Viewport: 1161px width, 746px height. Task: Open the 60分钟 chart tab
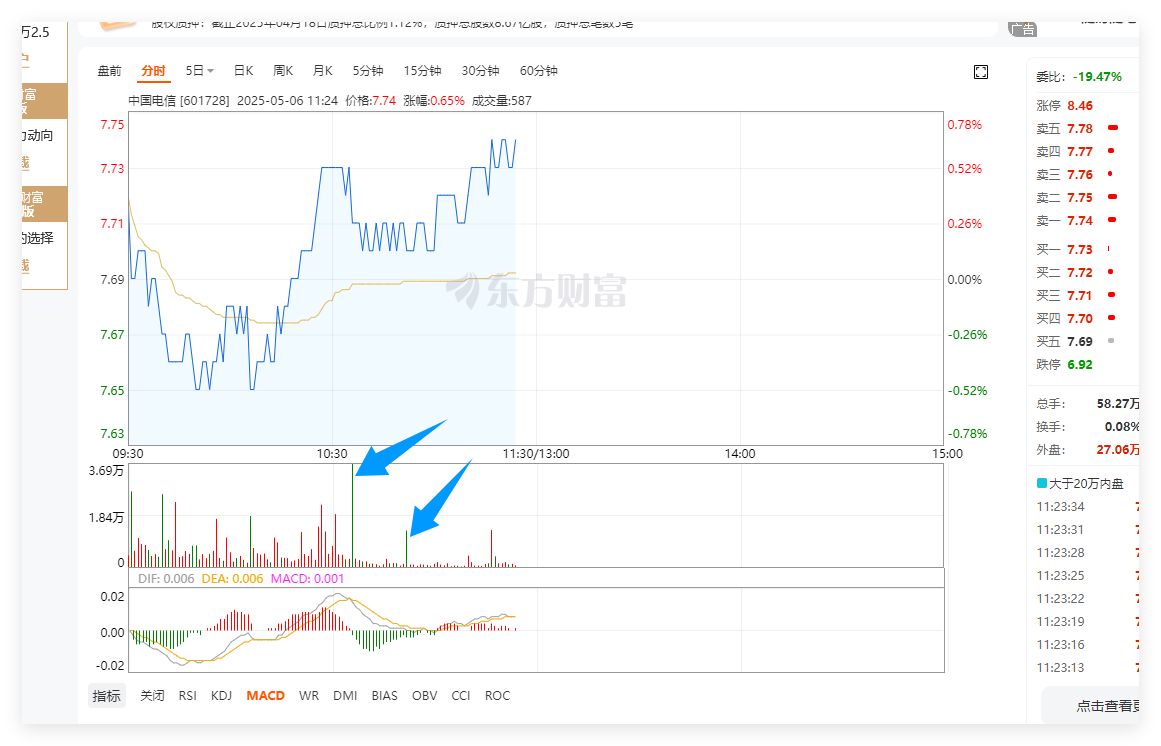[x=538, y=71]
